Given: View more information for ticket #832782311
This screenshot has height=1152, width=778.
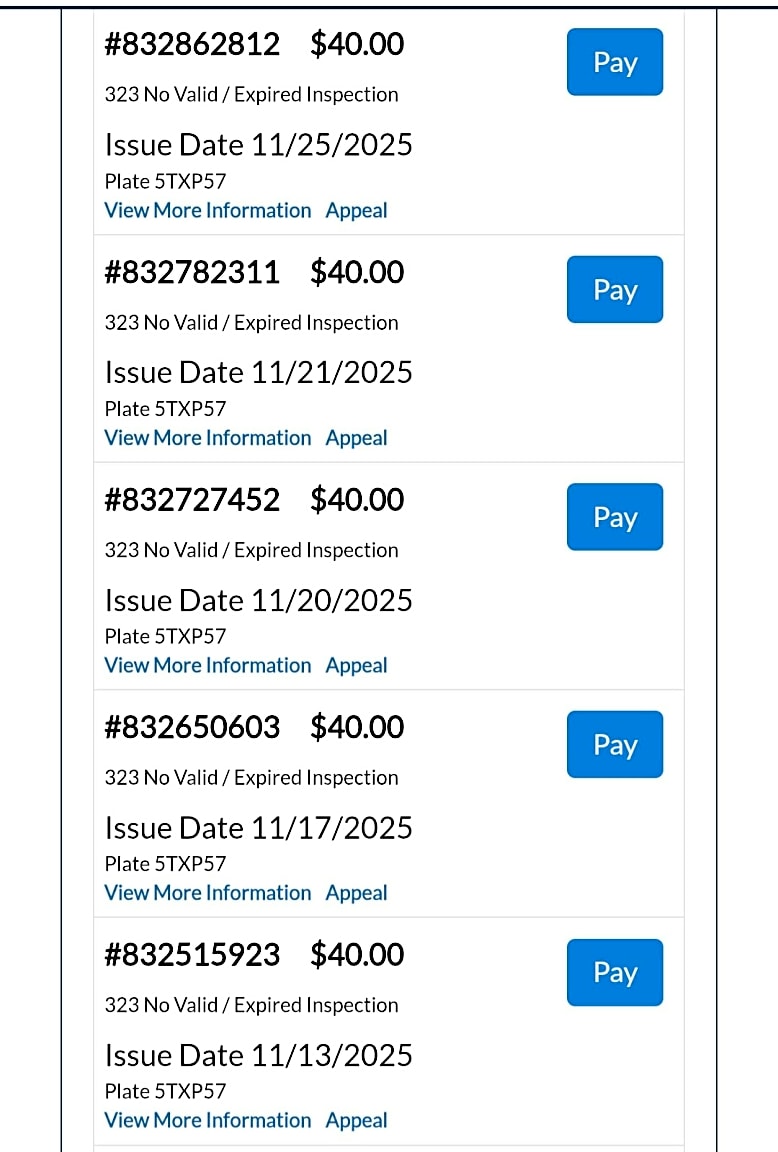Looking at the screenshot, I should [207, 438].
